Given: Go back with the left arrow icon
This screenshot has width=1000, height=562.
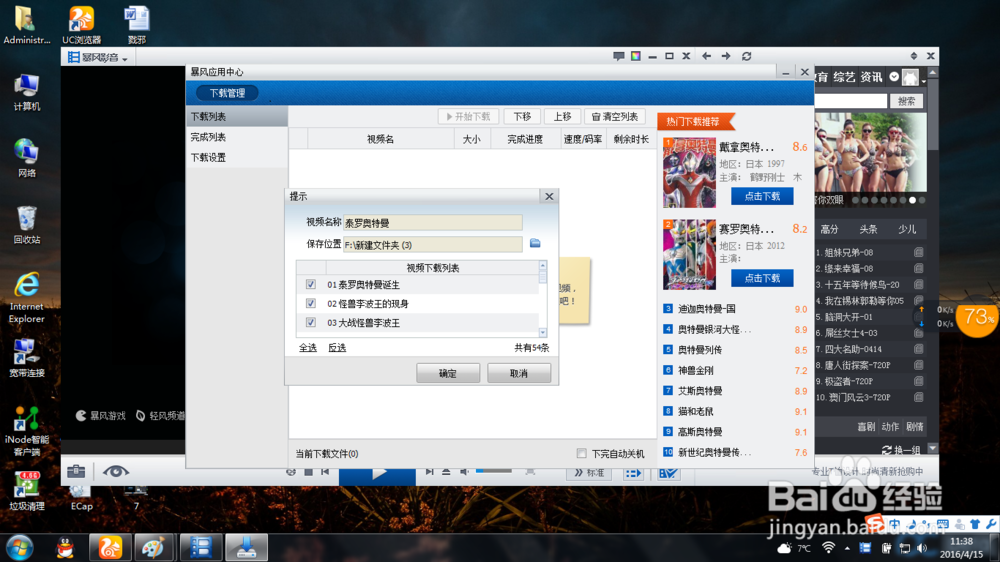Looking at the screenshot, I should tap(707, 56).
